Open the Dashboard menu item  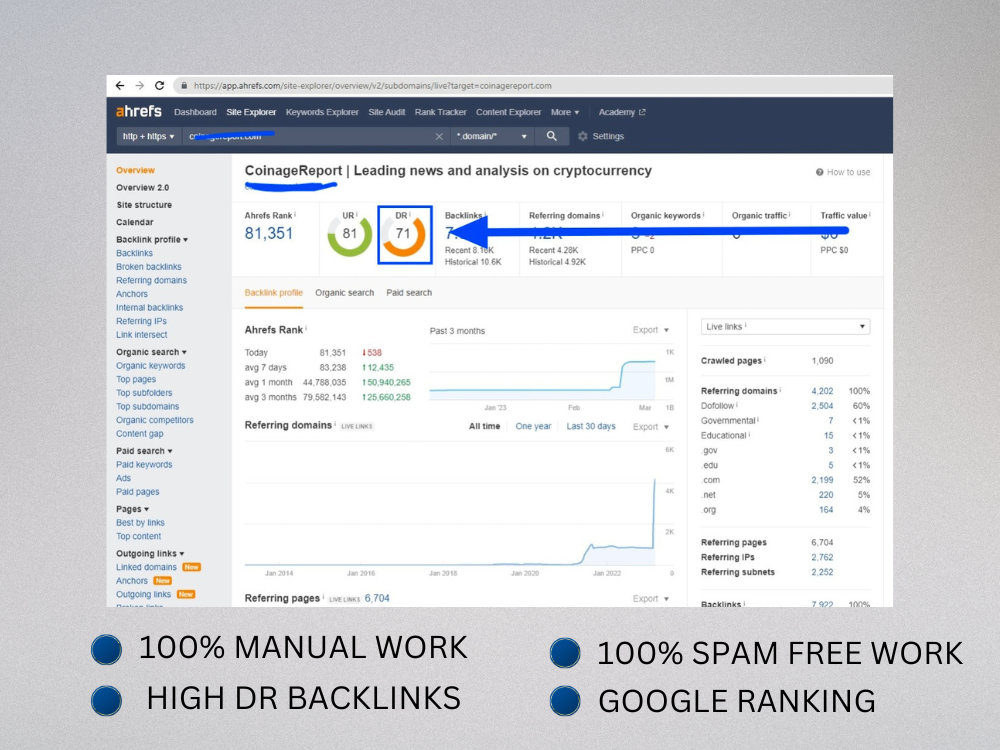coord(195,112)
